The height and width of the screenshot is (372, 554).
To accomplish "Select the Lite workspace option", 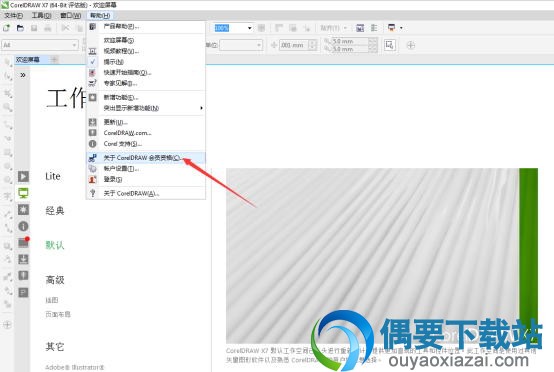I will pyautogui.click(x=53, y=176).
